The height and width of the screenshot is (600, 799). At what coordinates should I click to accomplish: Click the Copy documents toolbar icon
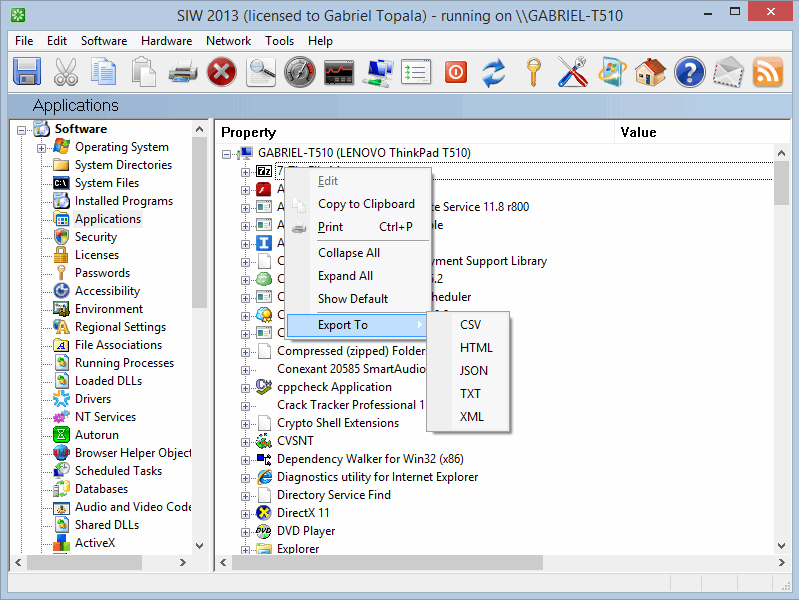click(x=104, y=71)
